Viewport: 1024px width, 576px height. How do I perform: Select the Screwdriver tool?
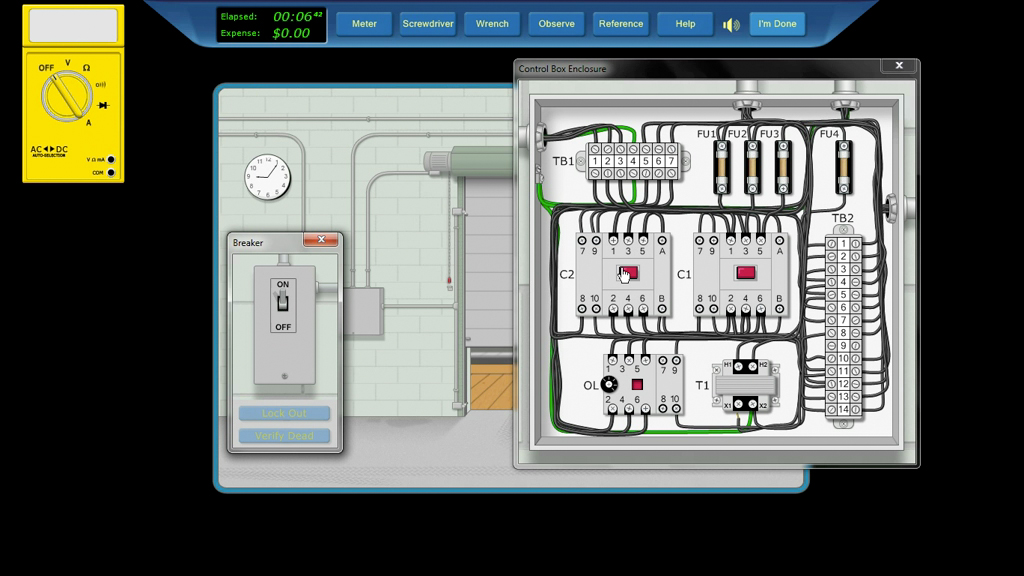pos(427,24)
